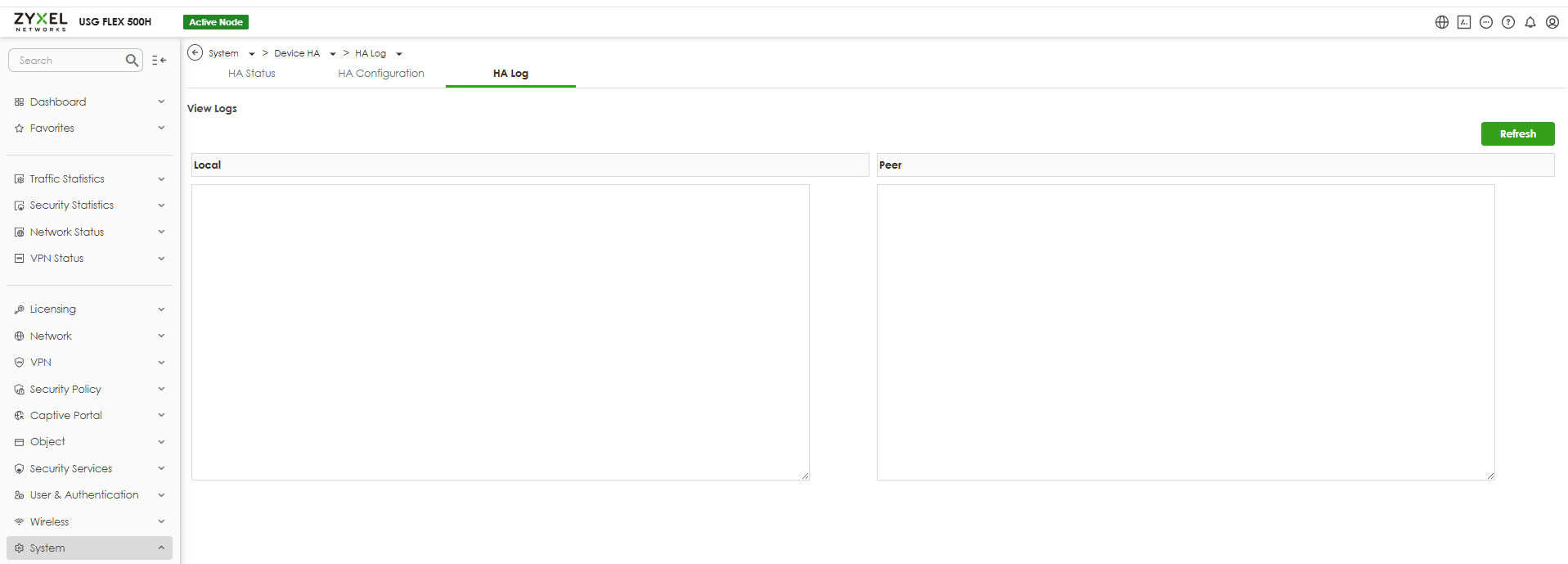Expand the Dashboard menu chevron
The width and height of the screenshot is (1568, 564).
tap(161, 102)
